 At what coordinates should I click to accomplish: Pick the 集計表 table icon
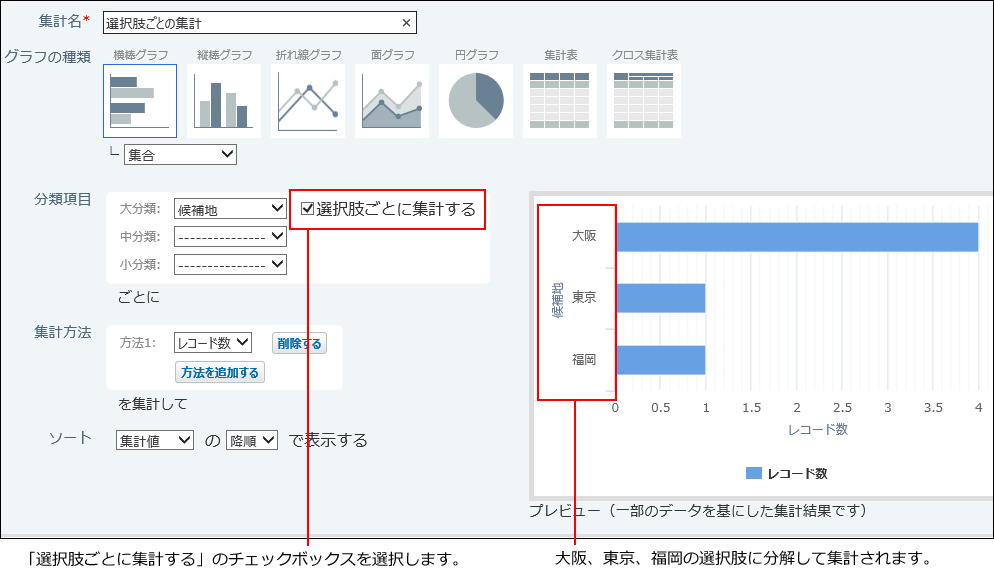click(560, 101)
